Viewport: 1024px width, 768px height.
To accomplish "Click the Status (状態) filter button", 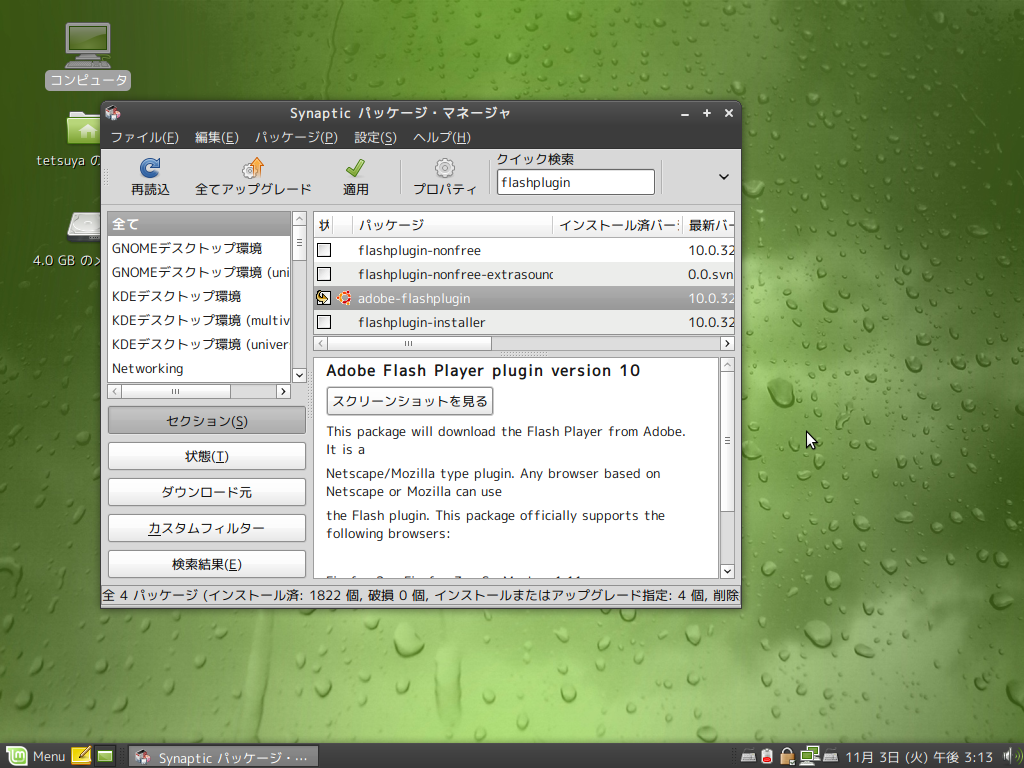I will click(x=206, y=456).
